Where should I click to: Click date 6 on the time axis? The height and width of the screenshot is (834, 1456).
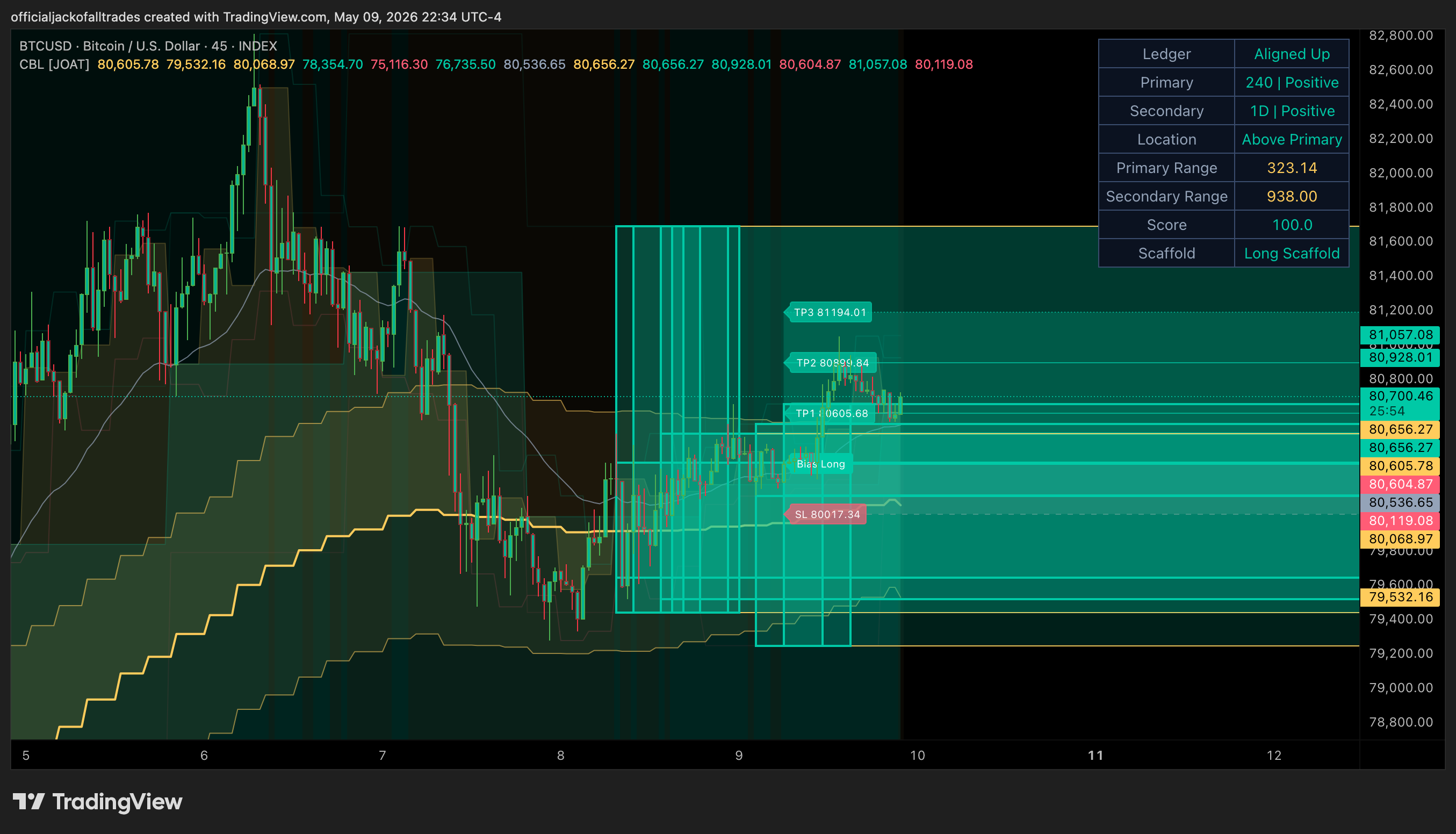(204, 756)
